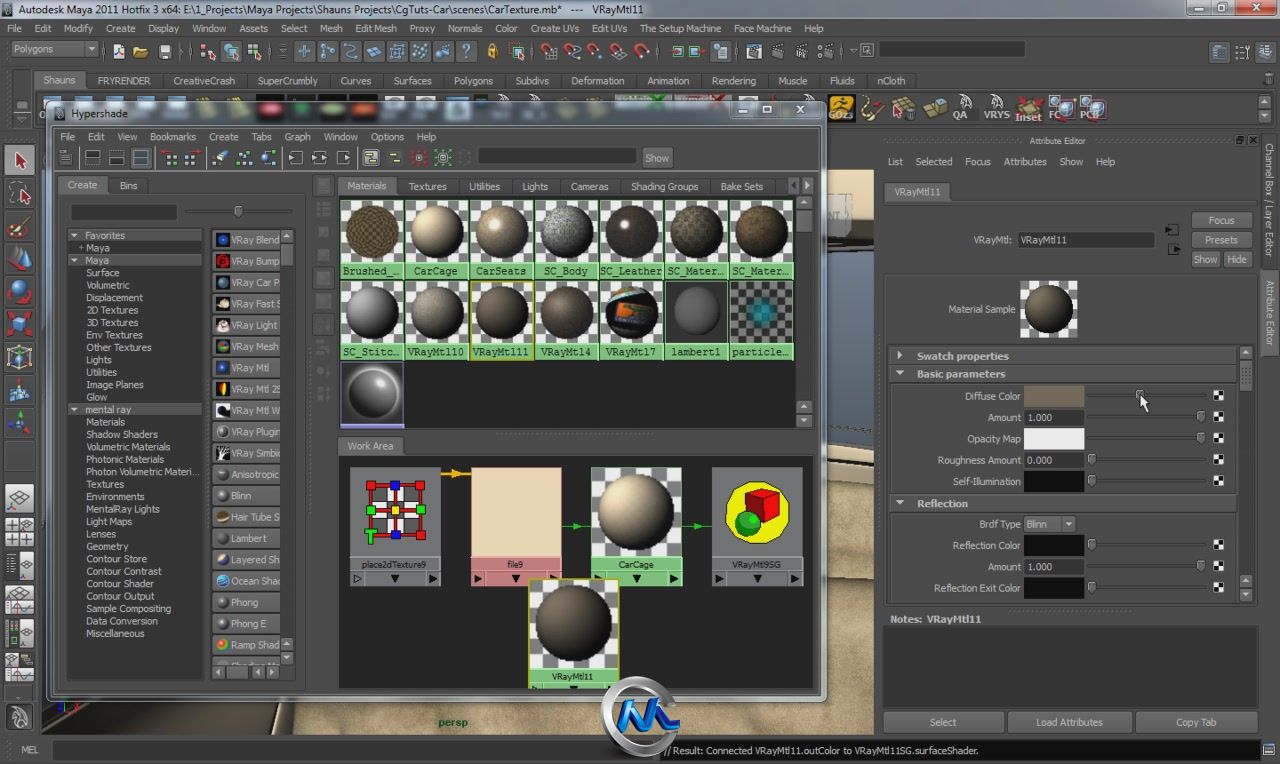Click the QA shelf icon

[x=962, y=107]
